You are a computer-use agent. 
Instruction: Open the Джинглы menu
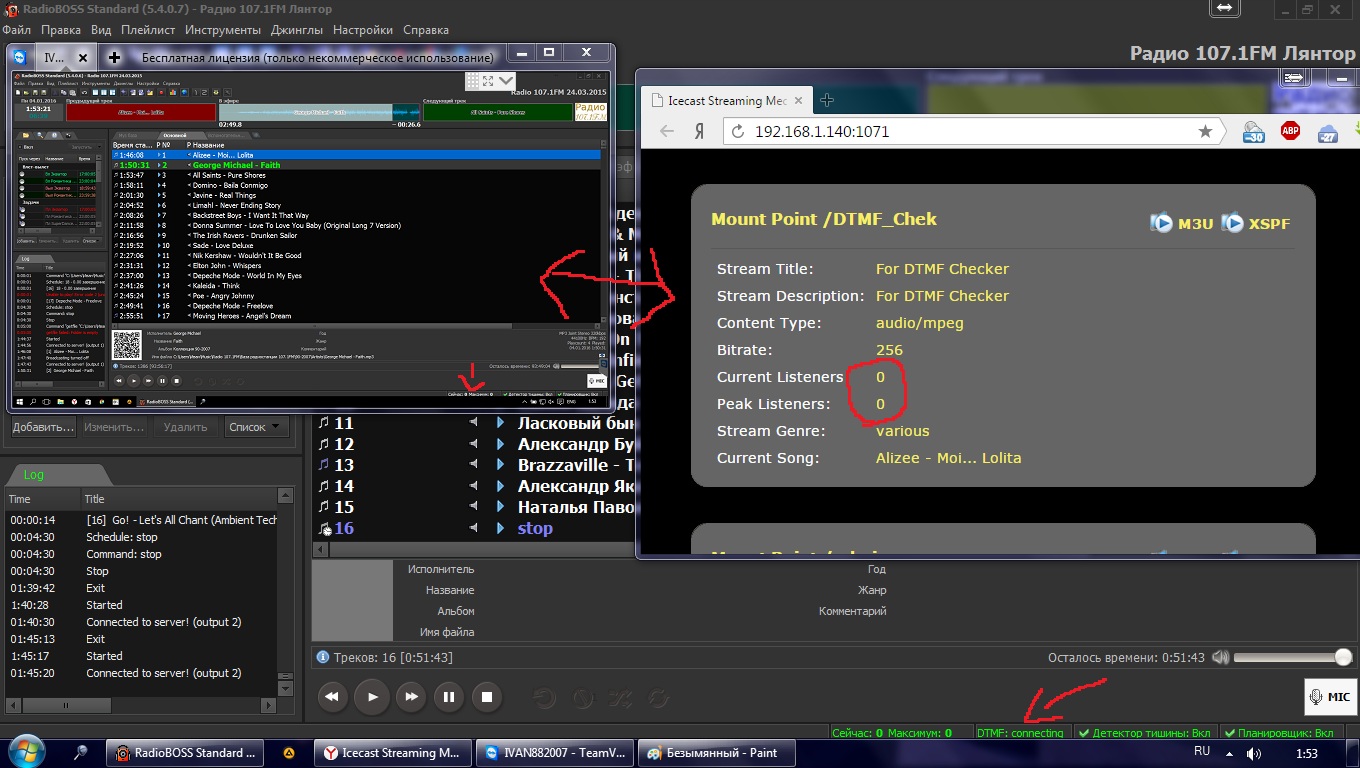(297, 30)
